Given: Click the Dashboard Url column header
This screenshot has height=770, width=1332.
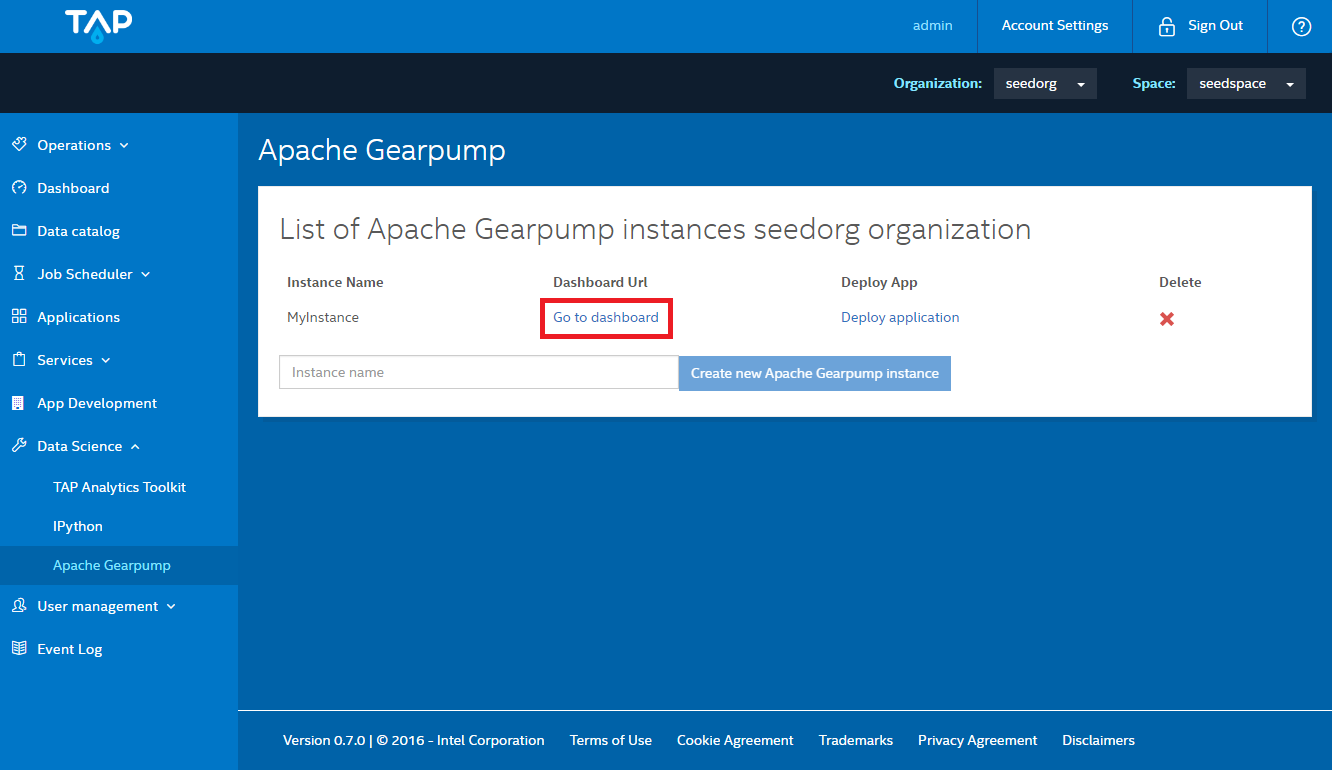Looking at the screenshot, I should tap(600, 283).
